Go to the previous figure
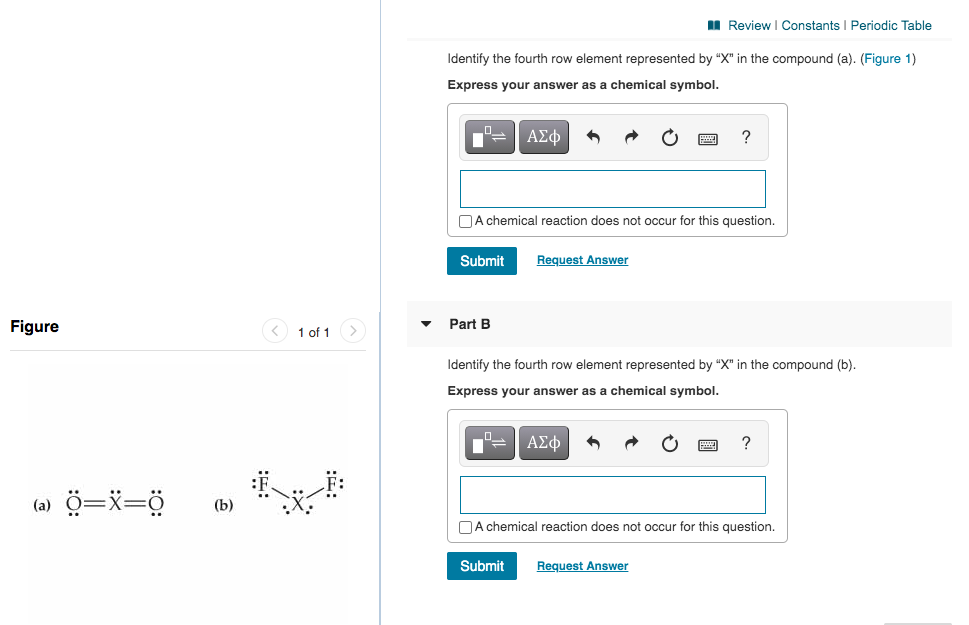 coord(274,330)
